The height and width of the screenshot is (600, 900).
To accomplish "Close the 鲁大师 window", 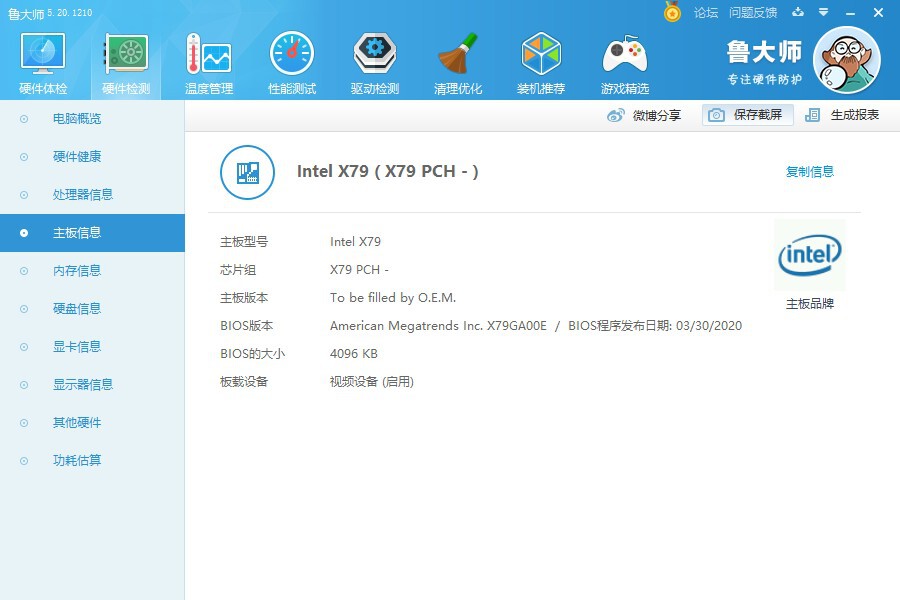I will point(878,13).
